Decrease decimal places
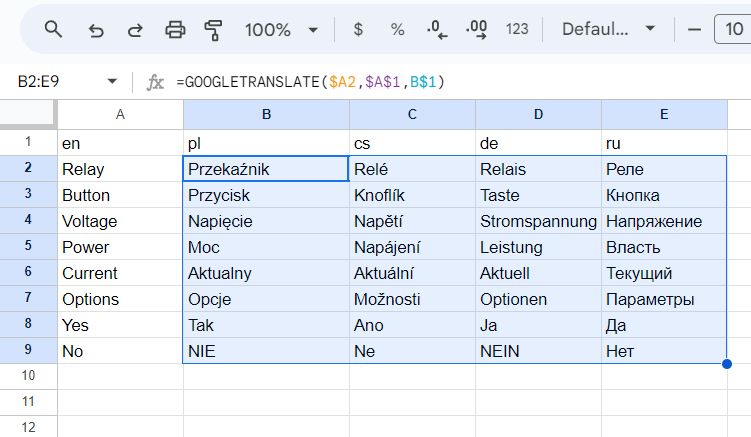Image resolution: width=751 pixels, height=437 pixels. [437, 30]
